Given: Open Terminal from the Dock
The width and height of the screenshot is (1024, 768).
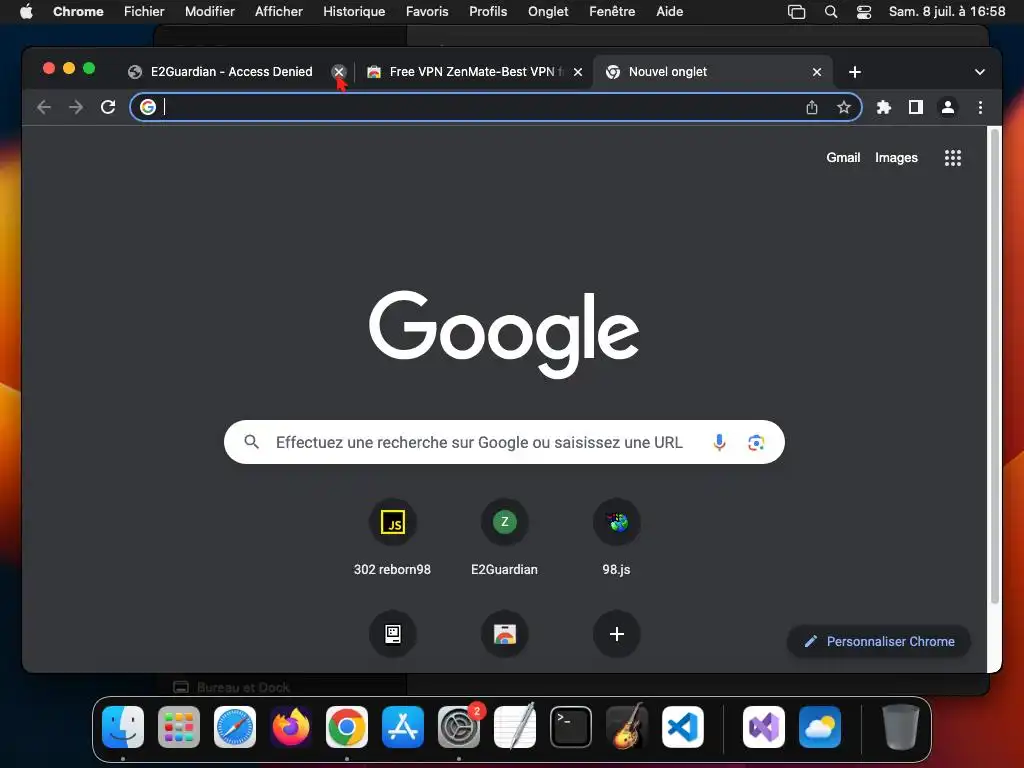Looking at the screenshot, I should (571, 727).
